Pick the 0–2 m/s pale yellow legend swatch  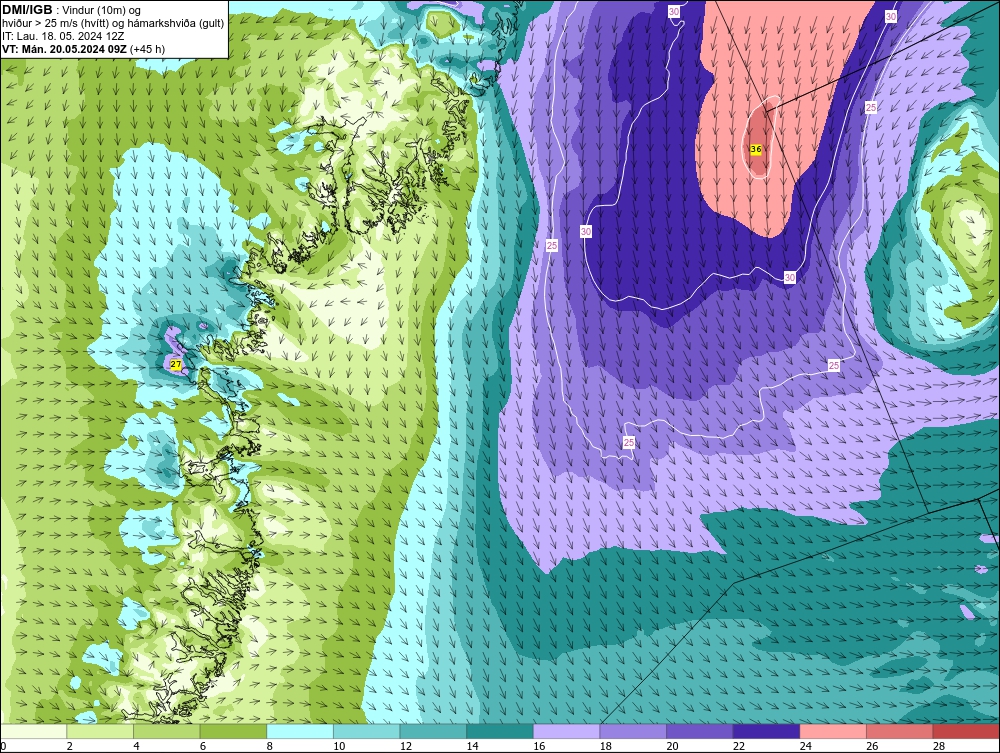tap(33, 731)
